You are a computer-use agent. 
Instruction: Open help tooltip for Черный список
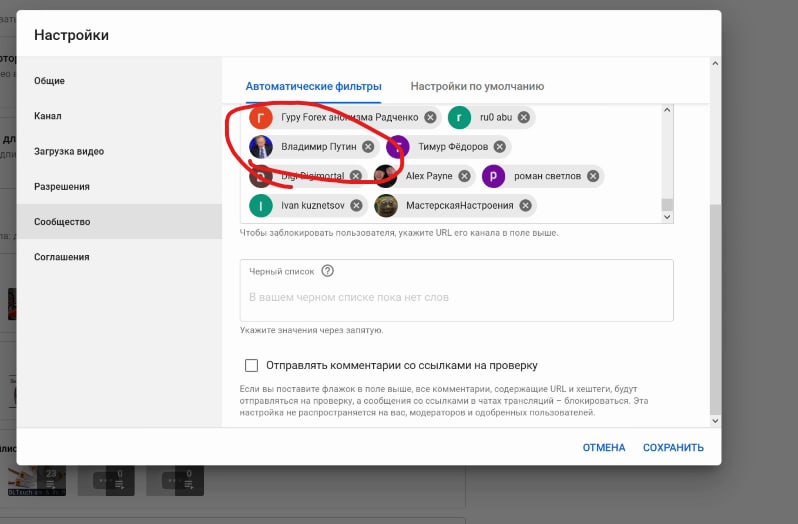pyautogui.click(x=328, y=271)
